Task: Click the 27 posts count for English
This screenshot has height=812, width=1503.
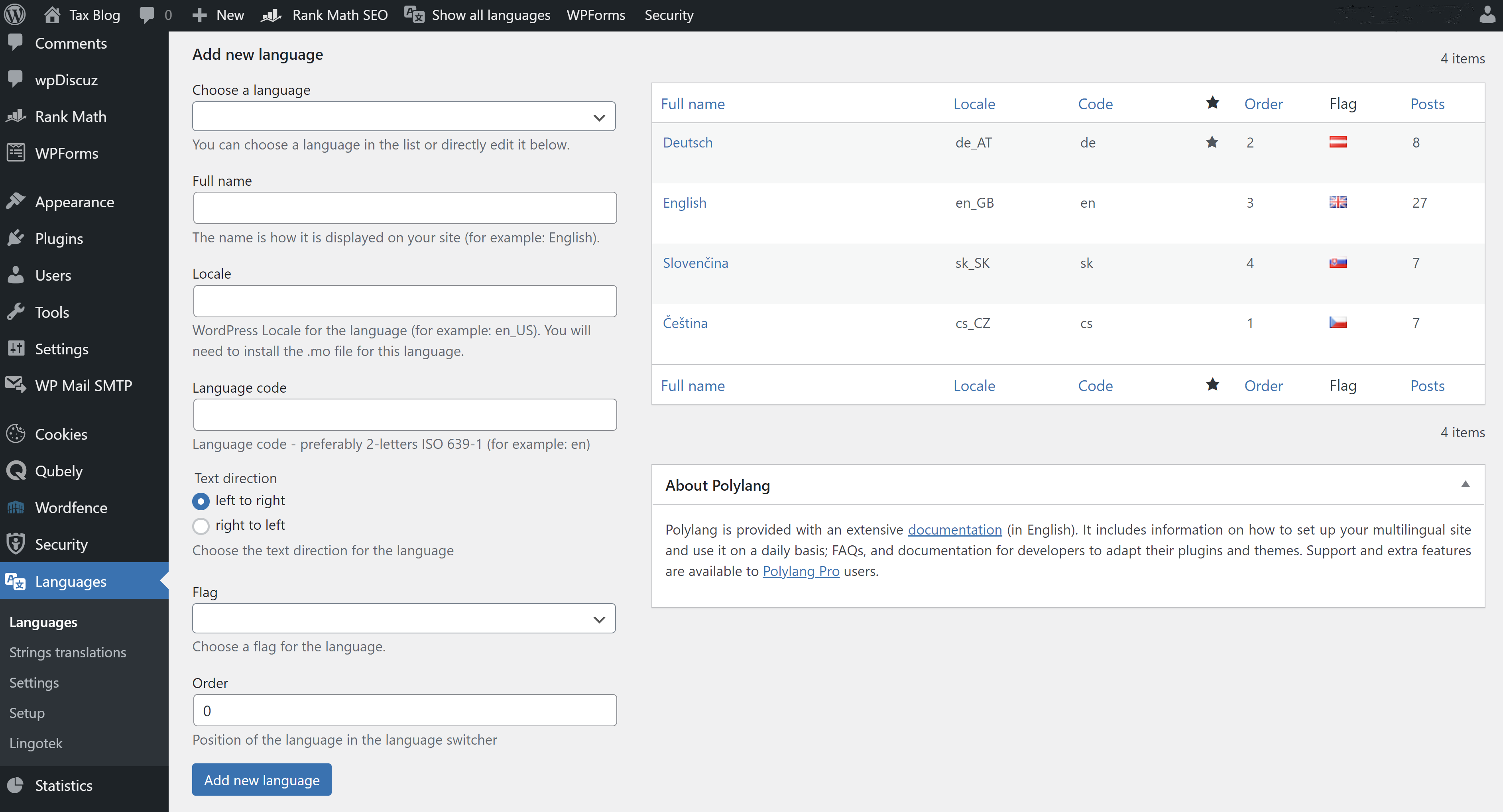Action: pos(1420,203)
